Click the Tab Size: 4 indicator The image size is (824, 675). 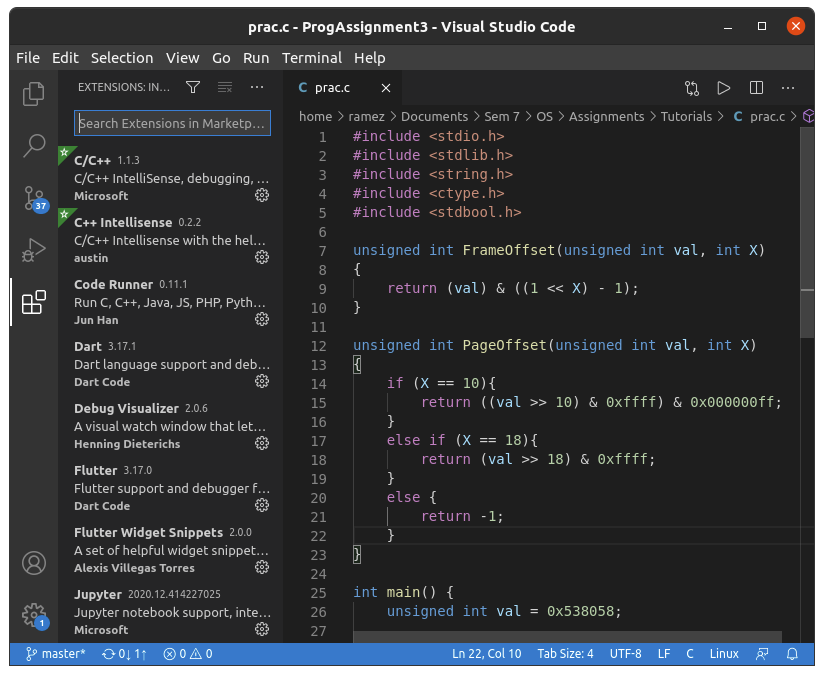tap(565, 654)
